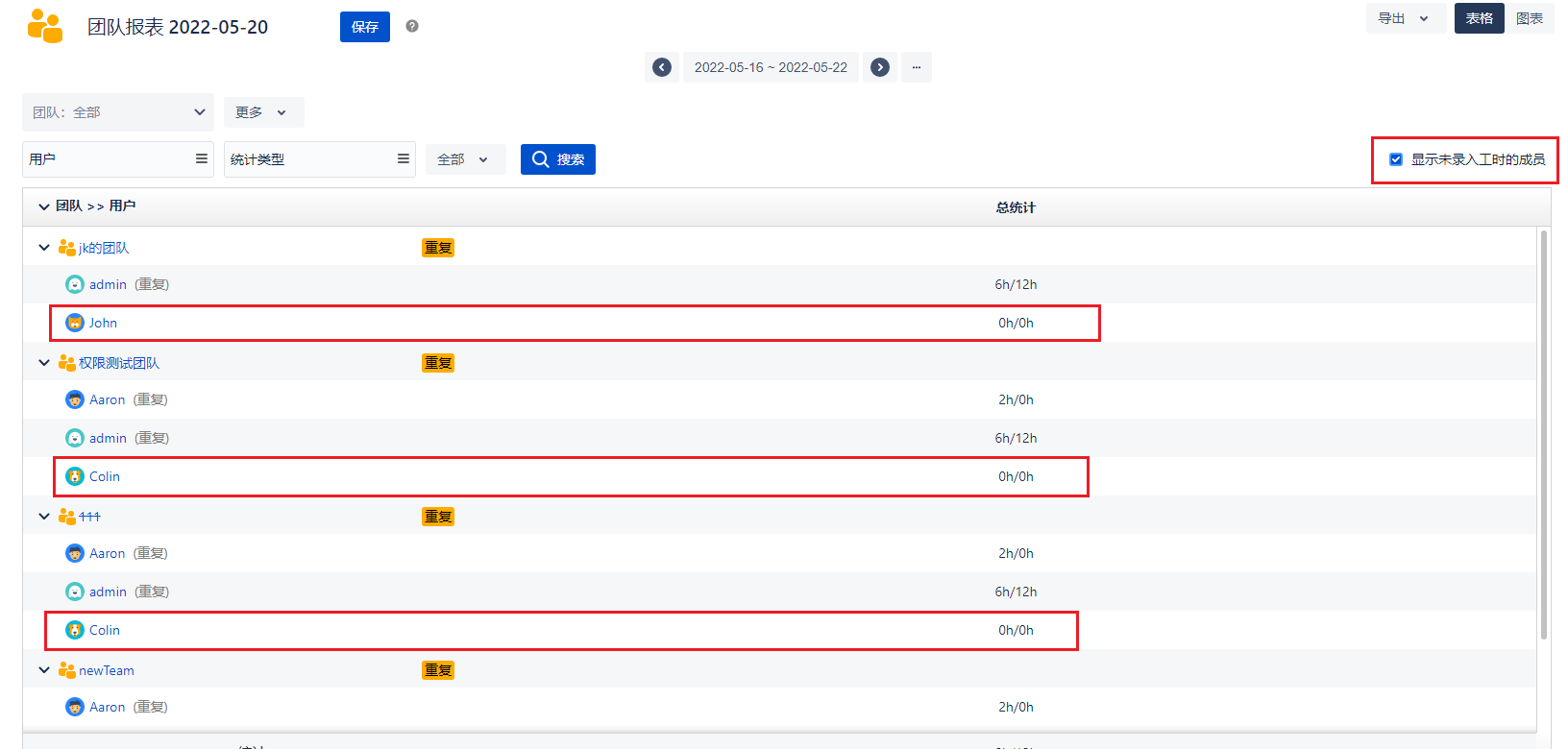Image resolution: width=1568 pixels, height=749 pixels.
Task: Open the 导出 export dropdown
Action: (x=1405, y=18)
